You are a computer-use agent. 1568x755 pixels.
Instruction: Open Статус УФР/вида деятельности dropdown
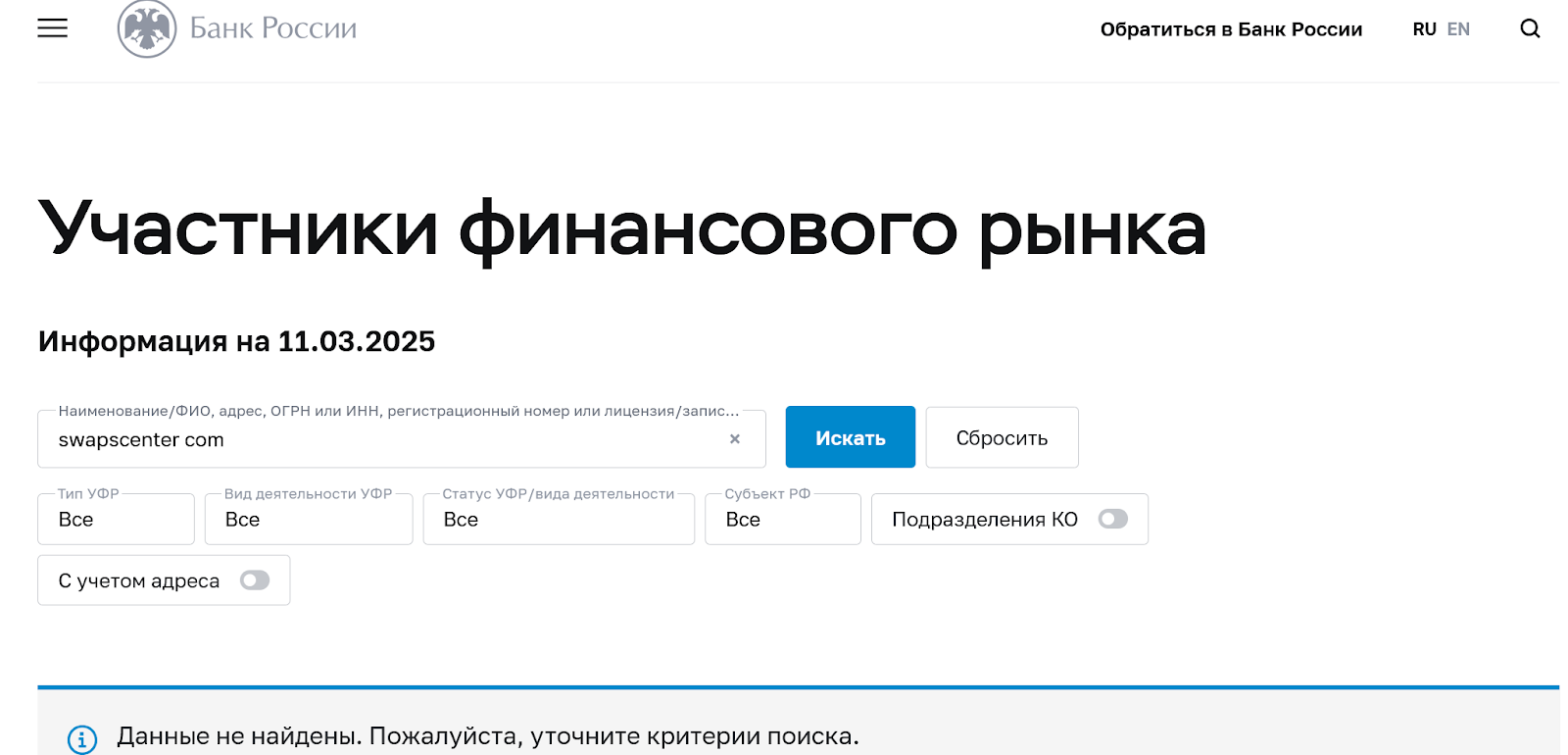point(559,519)
